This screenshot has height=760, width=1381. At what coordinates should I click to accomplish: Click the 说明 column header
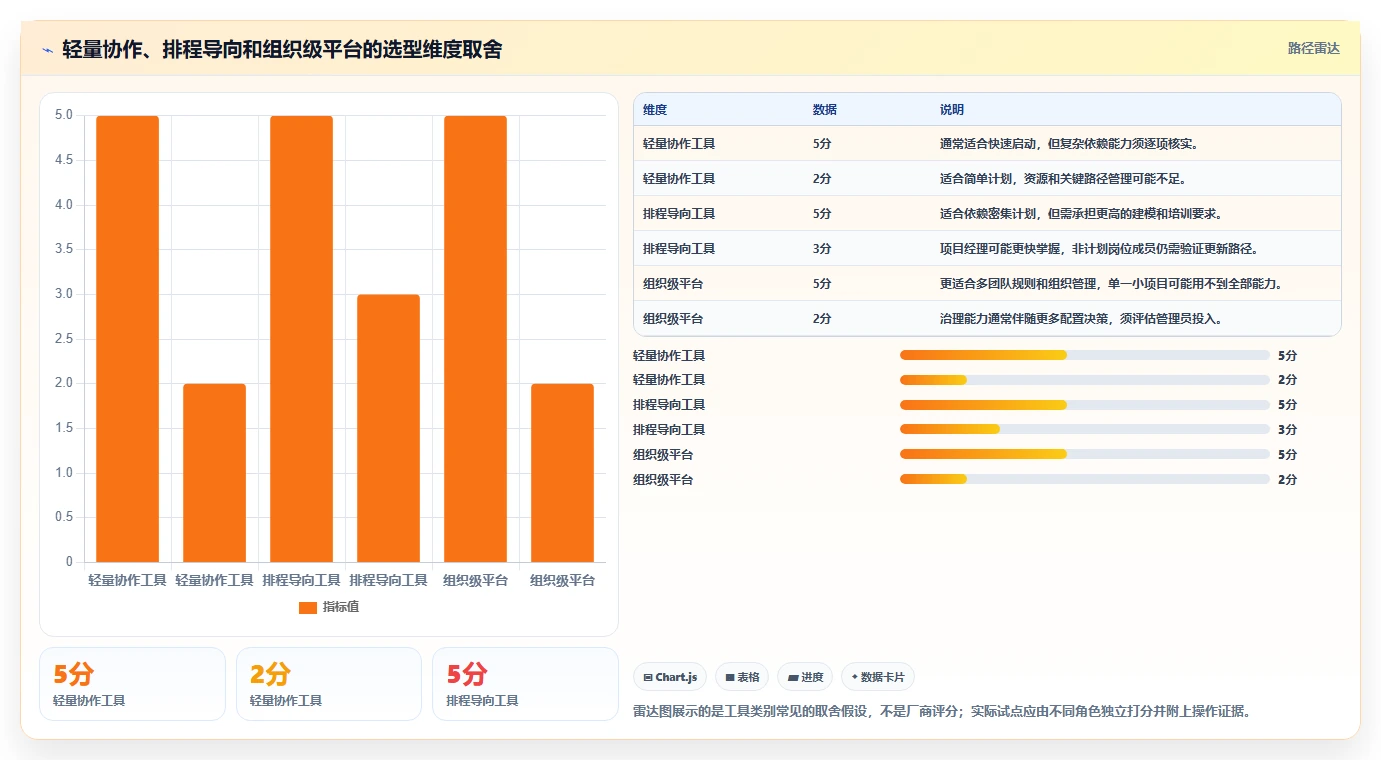[x=952, y=110]
